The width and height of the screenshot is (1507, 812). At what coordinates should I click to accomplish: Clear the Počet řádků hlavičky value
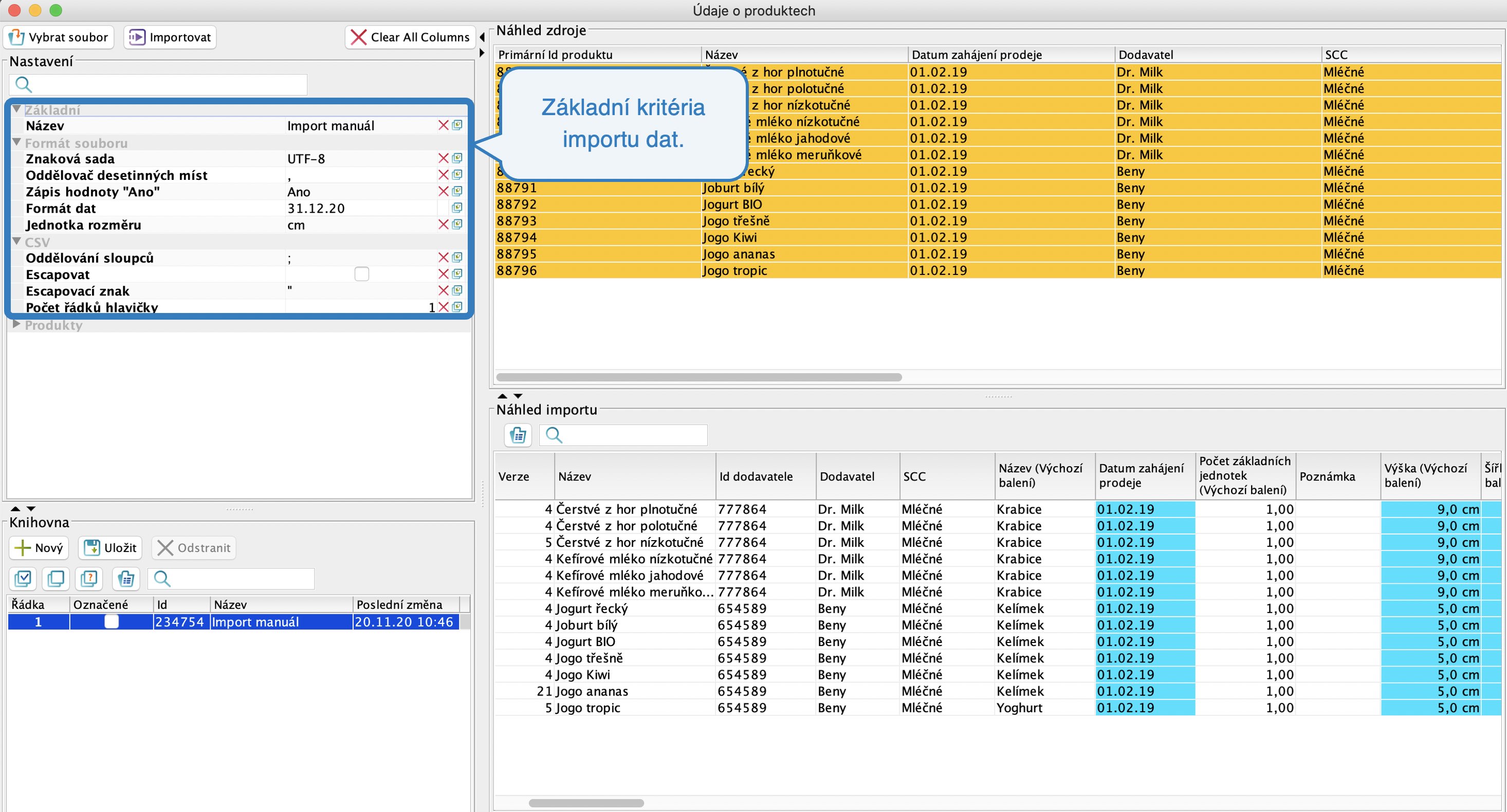point(444,307)
